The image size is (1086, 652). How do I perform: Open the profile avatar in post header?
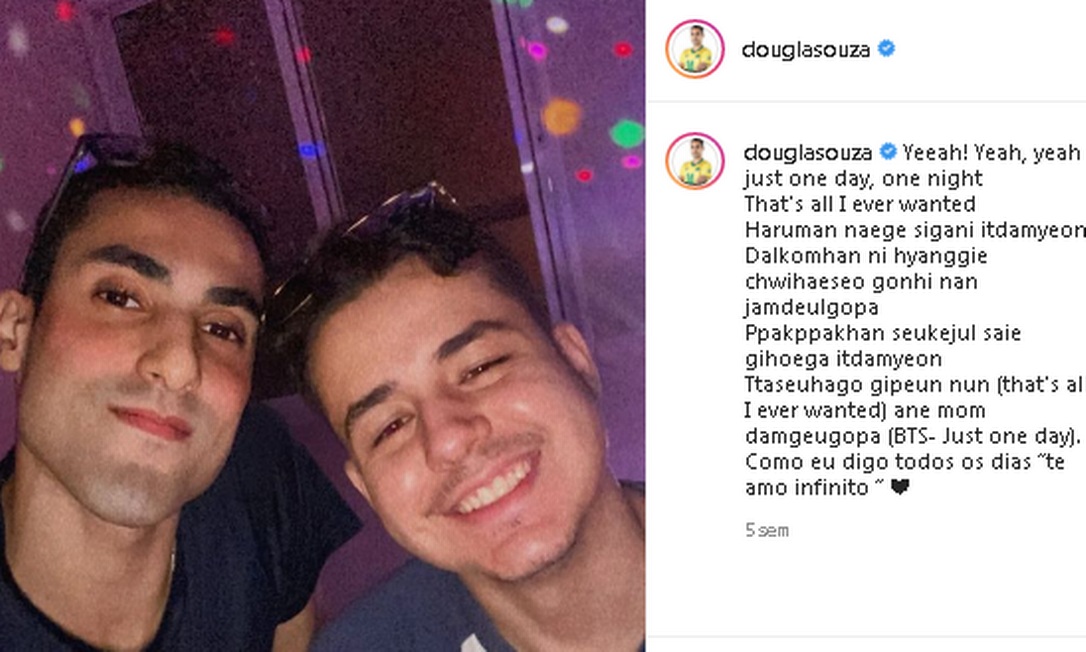[x=695, y=49]
